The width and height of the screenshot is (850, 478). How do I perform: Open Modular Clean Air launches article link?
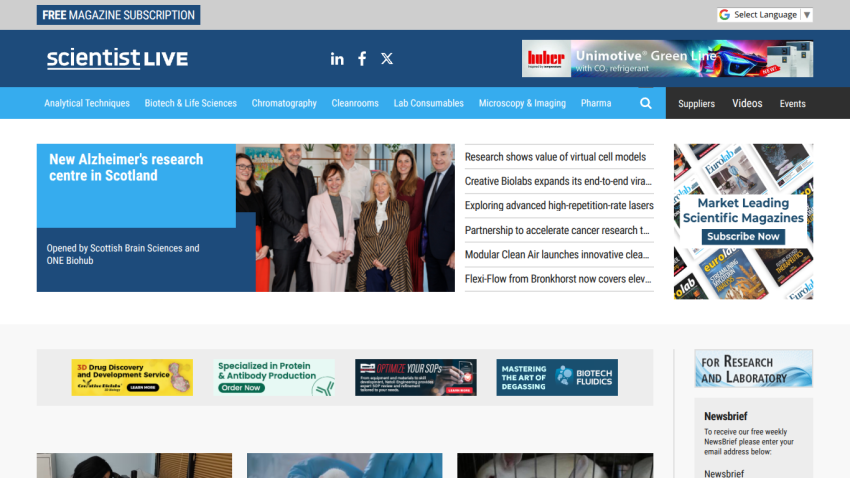coord(557,254)
